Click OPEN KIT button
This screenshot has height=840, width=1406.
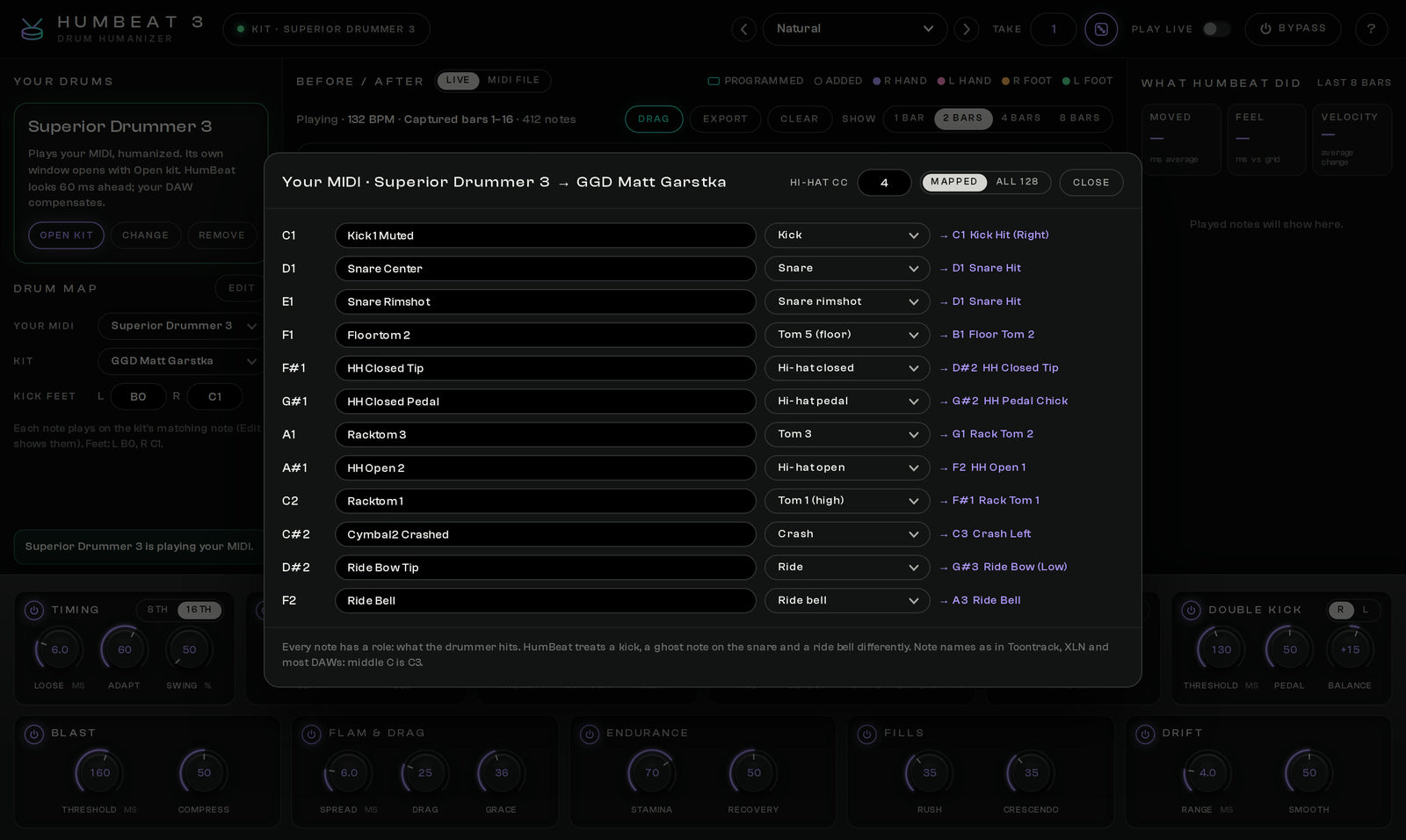66,235
